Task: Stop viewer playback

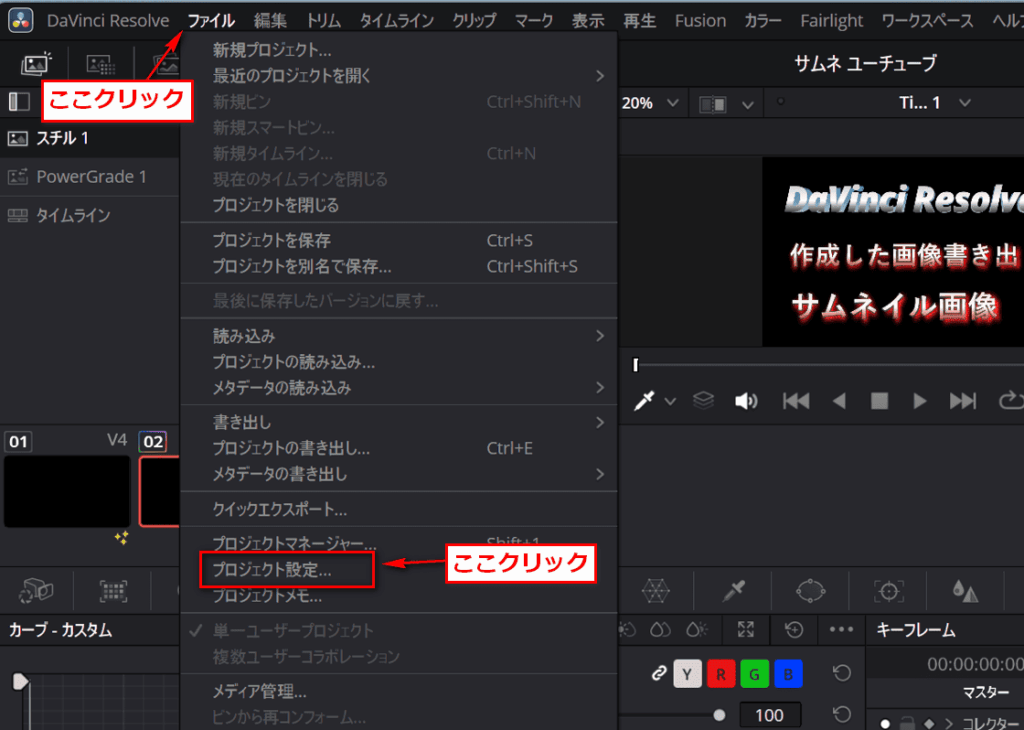Action: pos(879,400)
